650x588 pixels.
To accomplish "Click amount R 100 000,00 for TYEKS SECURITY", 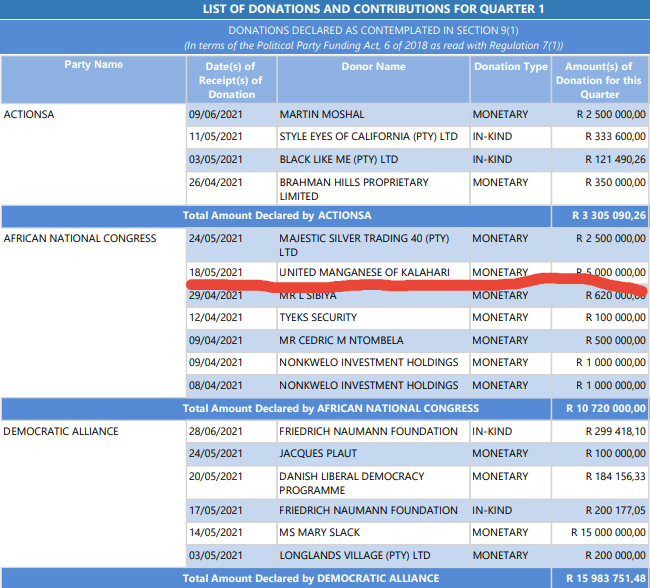I will [x=615, y=317].
